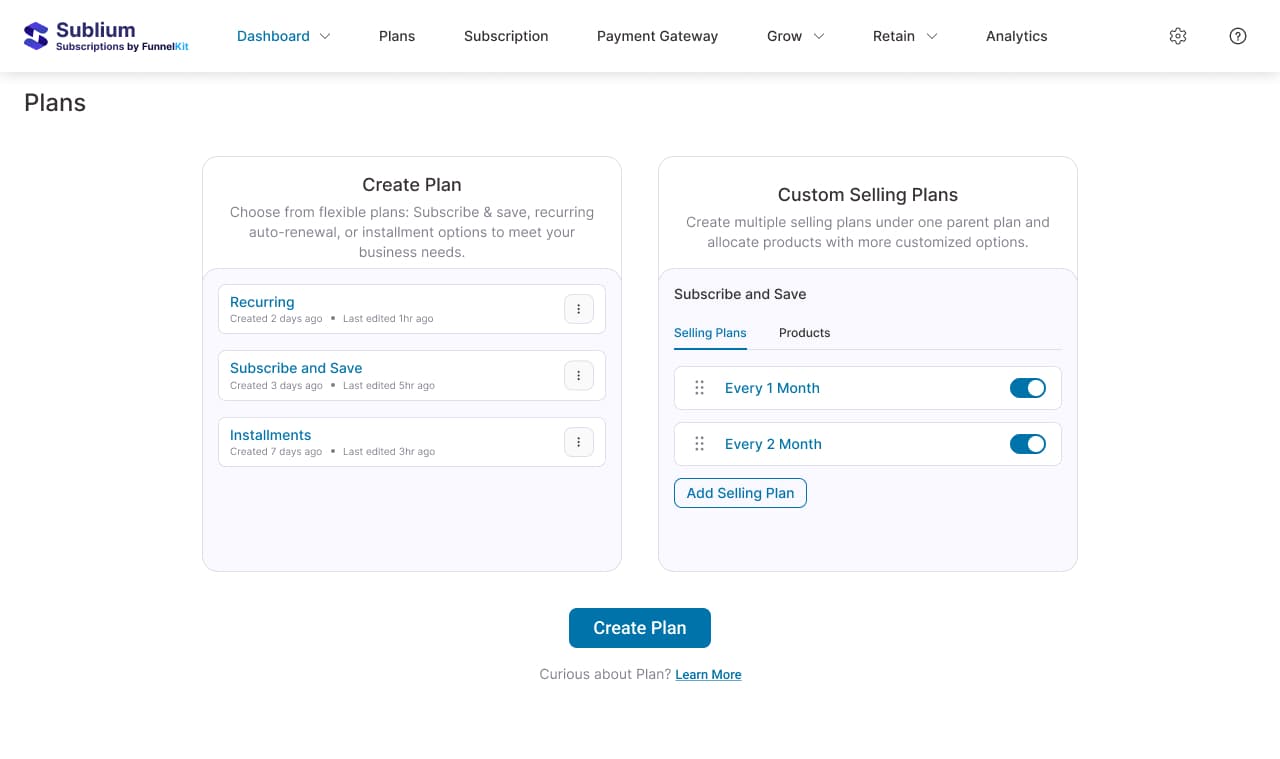Image resolution: width=1280 pixels, height=759 pixels.
Task: Go to the Payment Gateway menu
Action: tap(657, 36)
